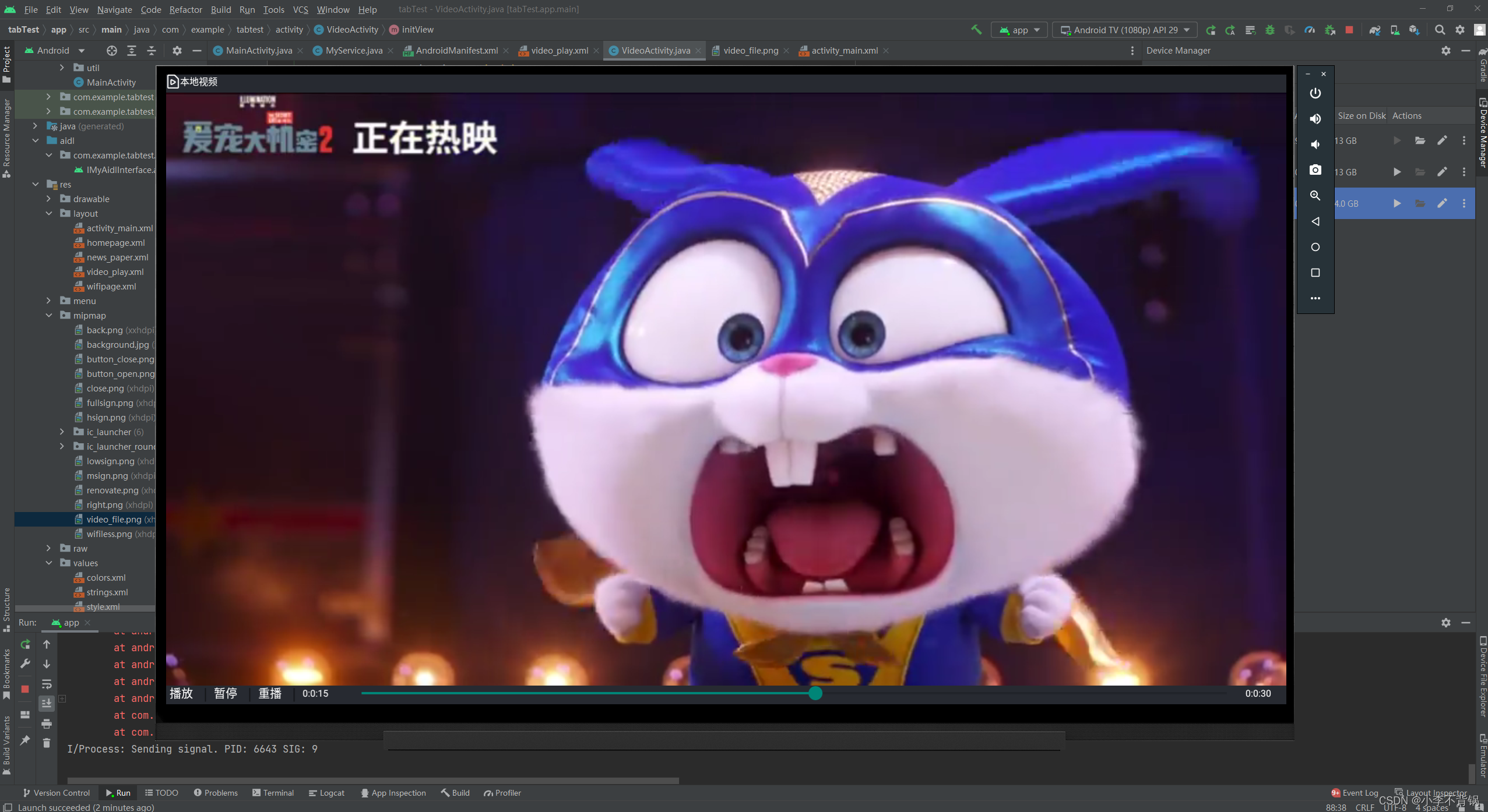The height and width of the screenshot is (812, 1488).
Task: Collapse the layout folder
Action: 48,213
